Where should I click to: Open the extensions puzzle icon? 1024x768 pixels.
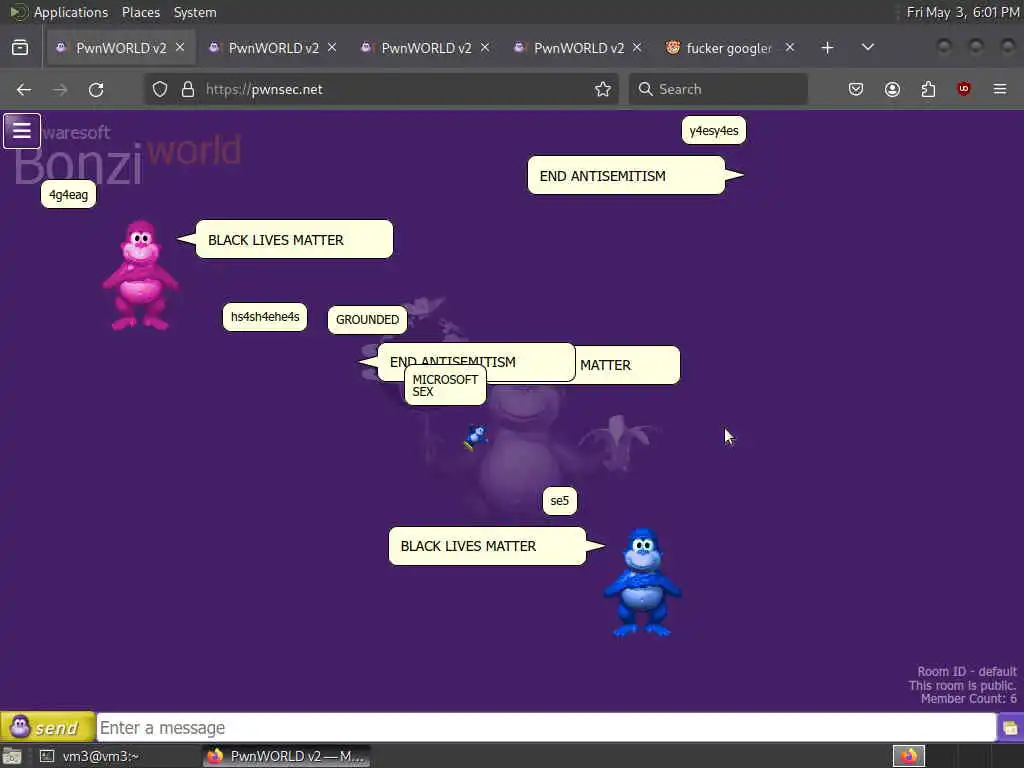point(928,89)
